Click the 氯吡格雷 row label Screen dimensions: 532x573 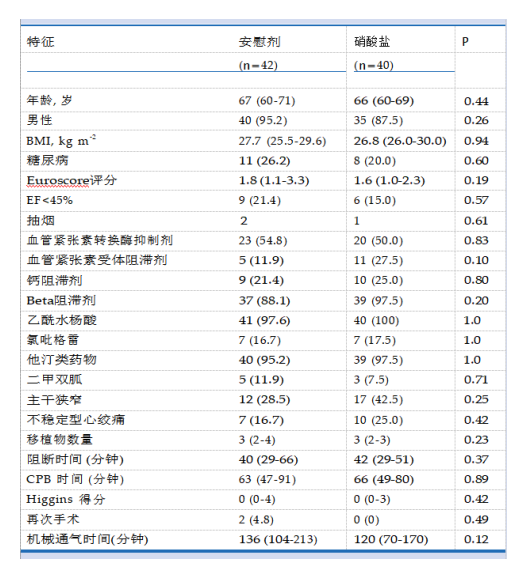pyautogui.click(x=53, y=340)
